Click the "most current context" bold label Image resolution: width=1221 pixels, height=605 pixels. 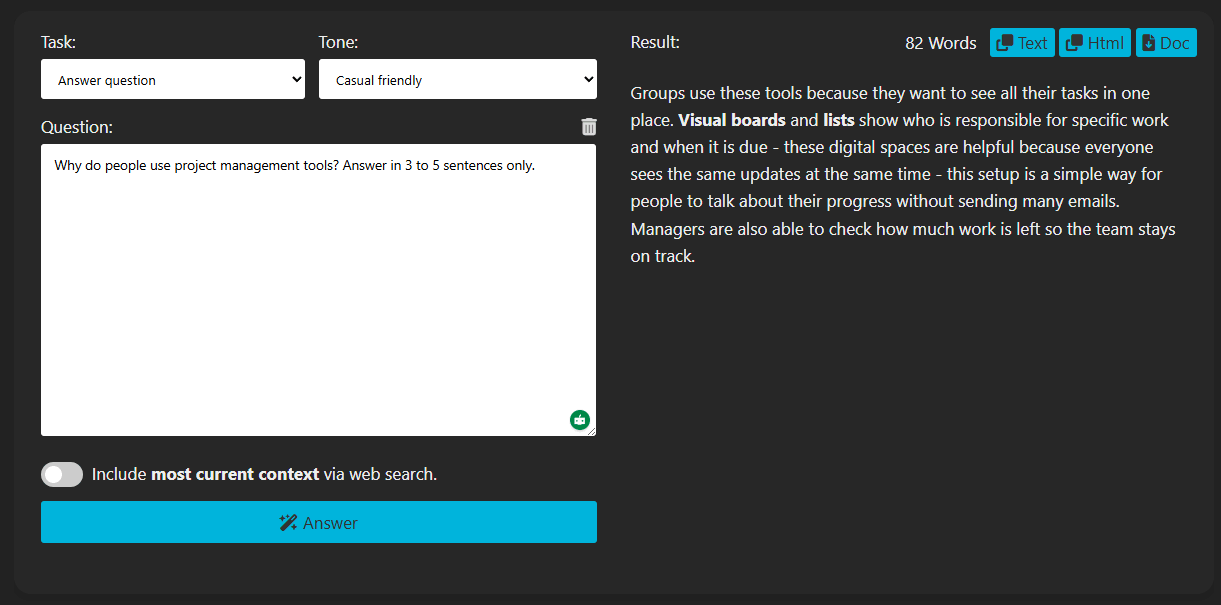point(235,474)
